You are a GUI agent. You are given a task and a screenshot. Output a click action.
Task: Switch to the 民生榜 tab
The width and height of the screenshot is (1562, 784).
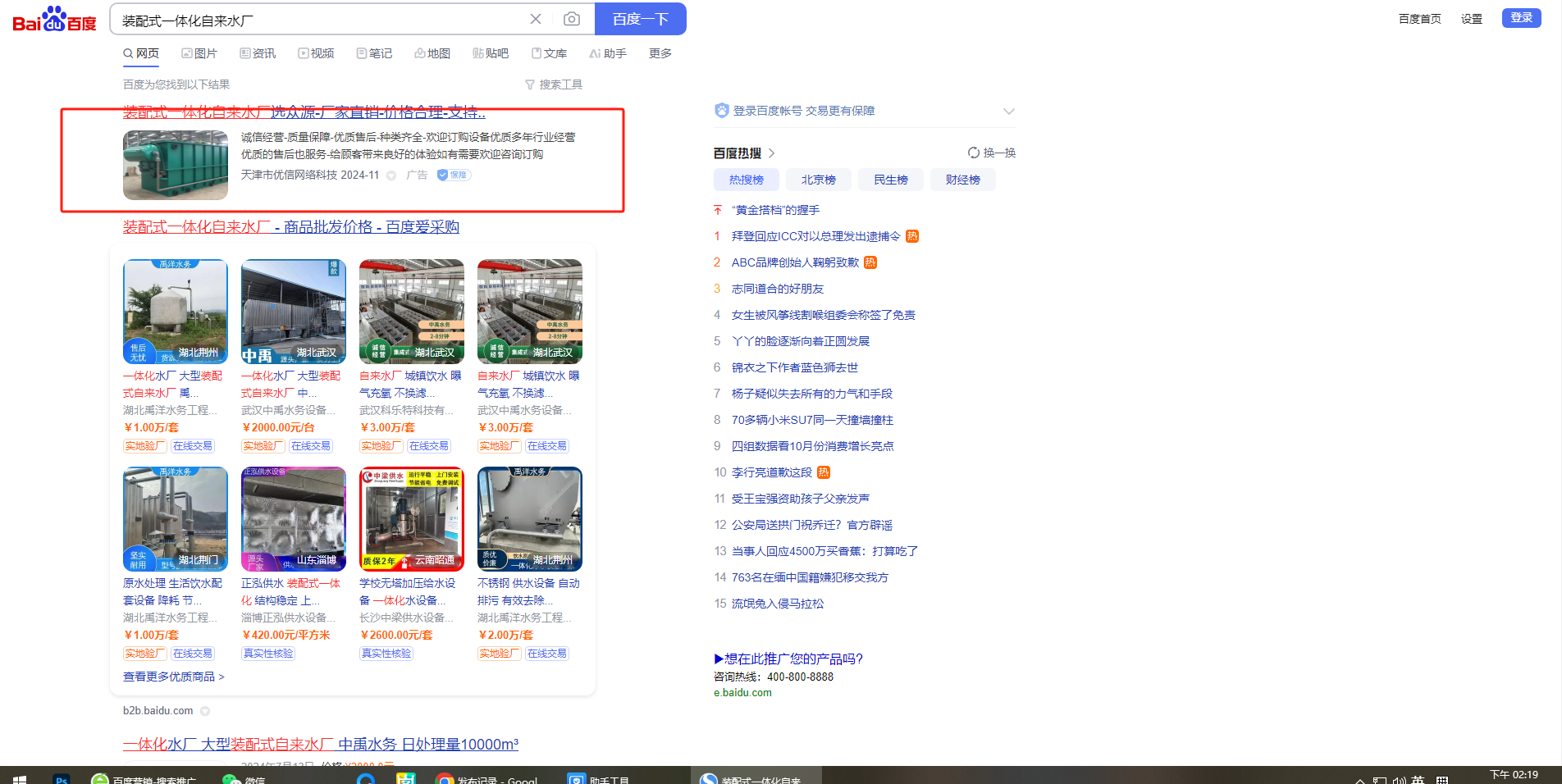click(891, 180)
